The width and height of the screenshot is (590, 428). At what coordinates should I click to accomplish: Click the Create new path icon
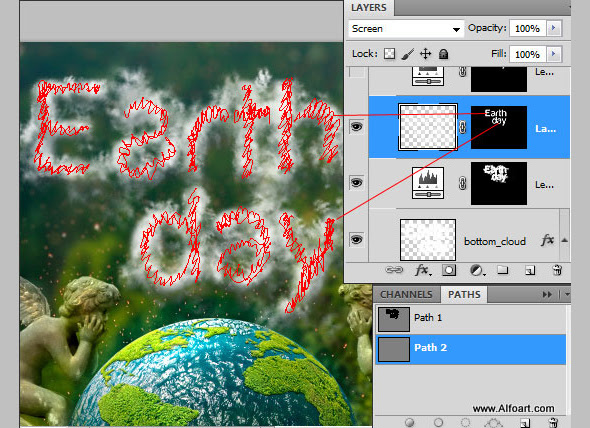click(525, 423)
